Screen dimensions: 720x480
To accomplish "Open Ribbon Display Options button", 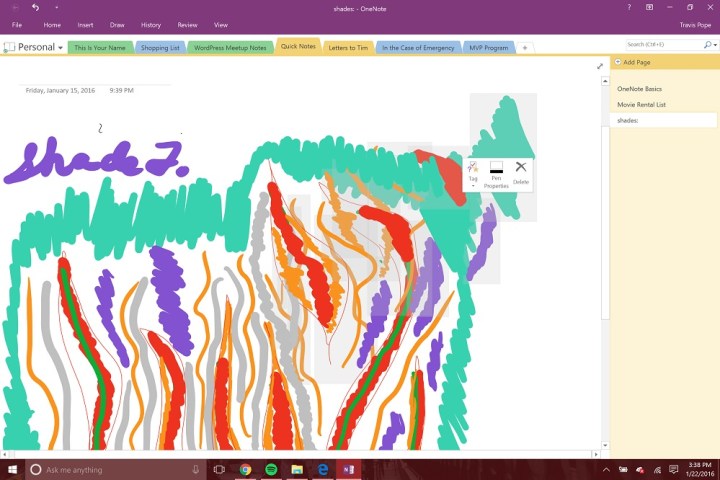I will [649, 7].
